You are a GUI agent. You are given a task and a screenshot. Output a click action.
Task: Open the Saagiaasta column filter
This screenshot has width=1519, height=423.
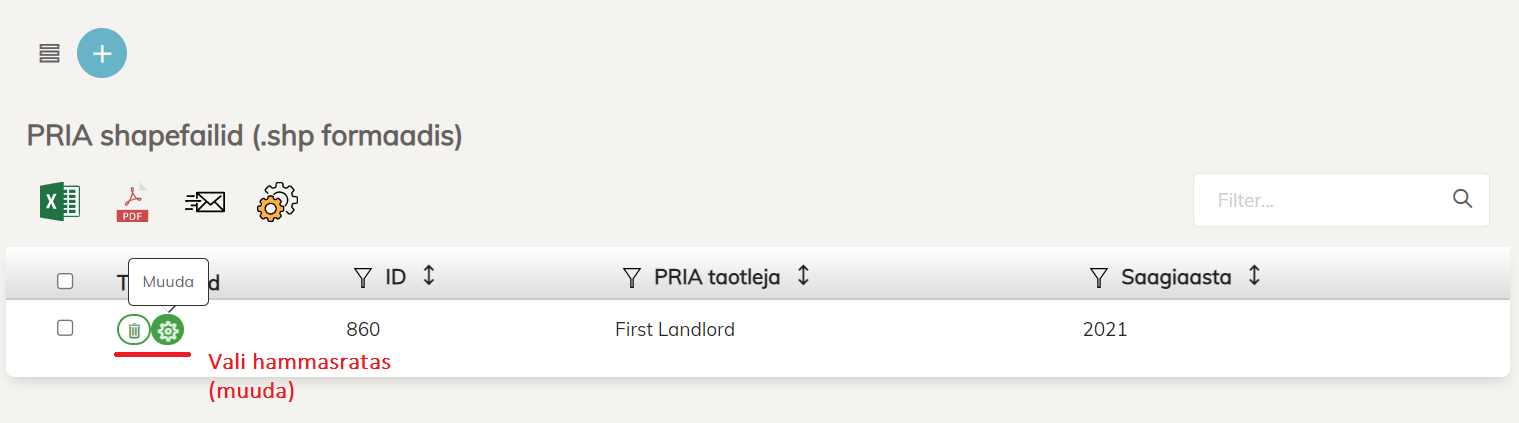(1099, 277)
